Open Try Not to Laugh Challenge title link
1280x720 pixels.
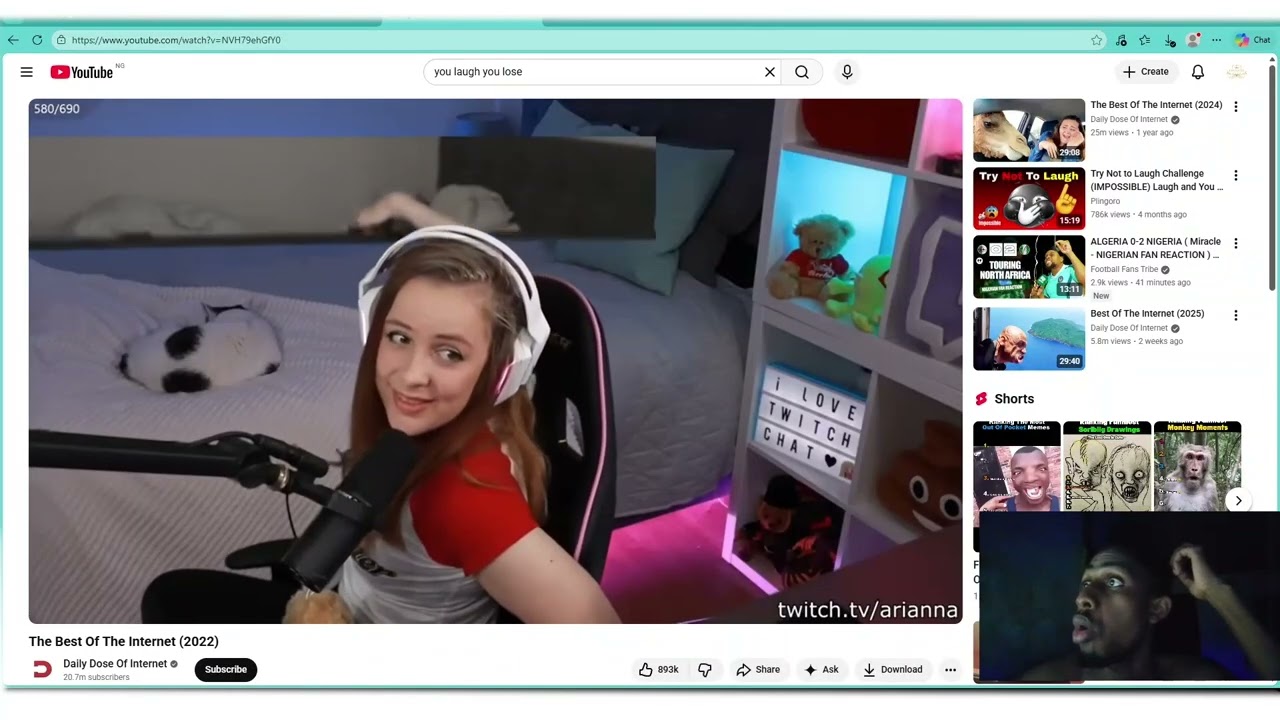point(1156,180)
